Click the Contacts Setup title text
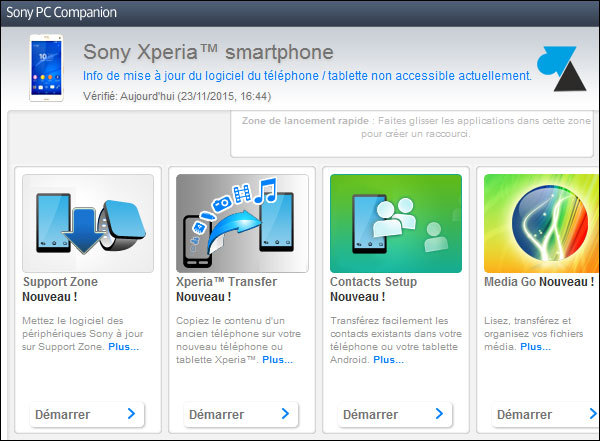The image size is (600, 441). (373, 282)
